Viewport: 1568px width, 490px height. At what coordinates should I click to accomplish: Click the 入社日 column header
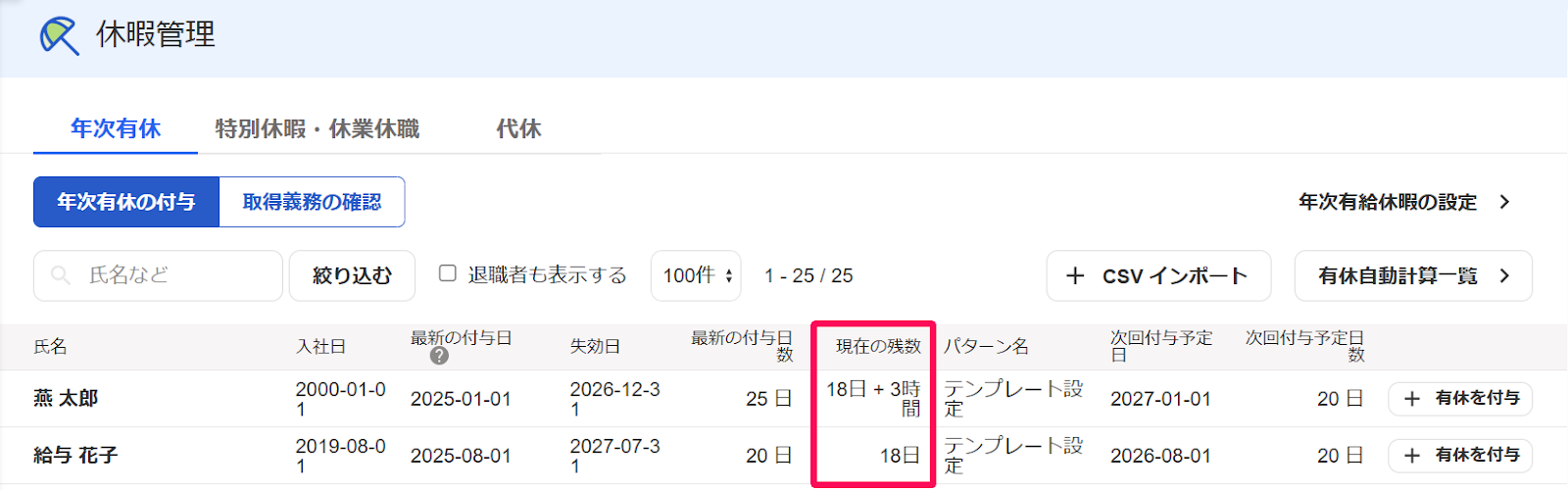click(320, 347)
